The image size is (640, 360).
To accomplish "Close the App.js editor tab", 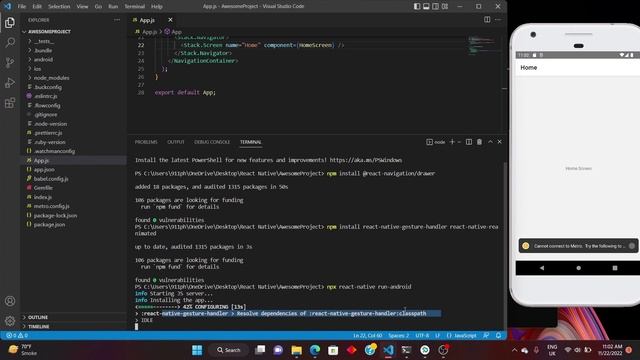I will 170,20.
